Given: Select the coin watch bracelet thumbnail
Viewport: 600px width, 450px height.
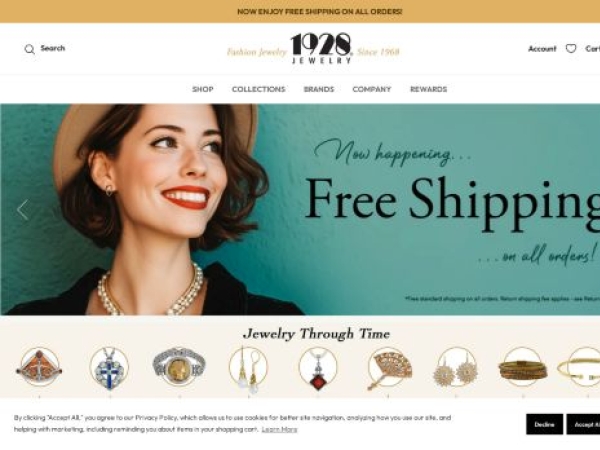Looking at the screenshot, I should [x=179, y=367].
